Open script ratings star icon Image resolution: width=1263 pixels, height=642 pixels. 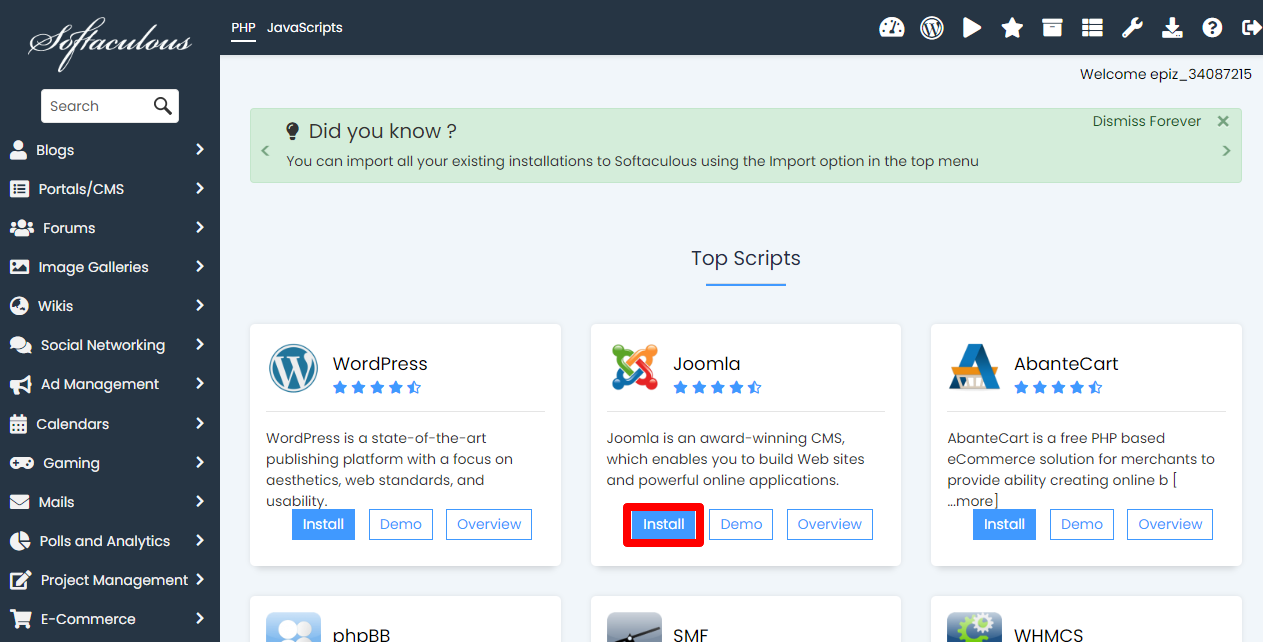[1012, 28]
